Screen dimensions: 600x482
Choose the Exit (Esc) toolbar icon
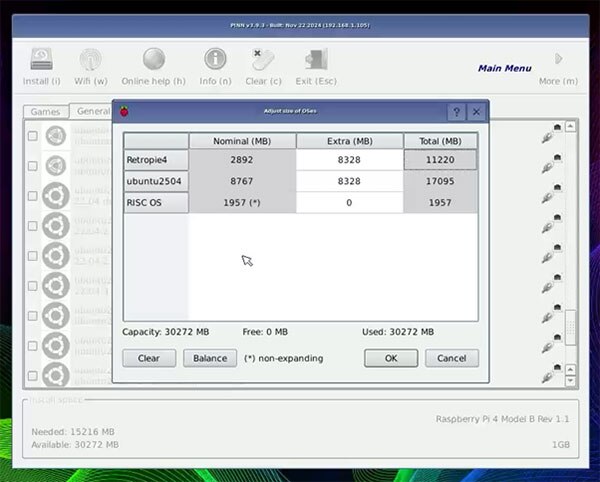pos(316,59)
